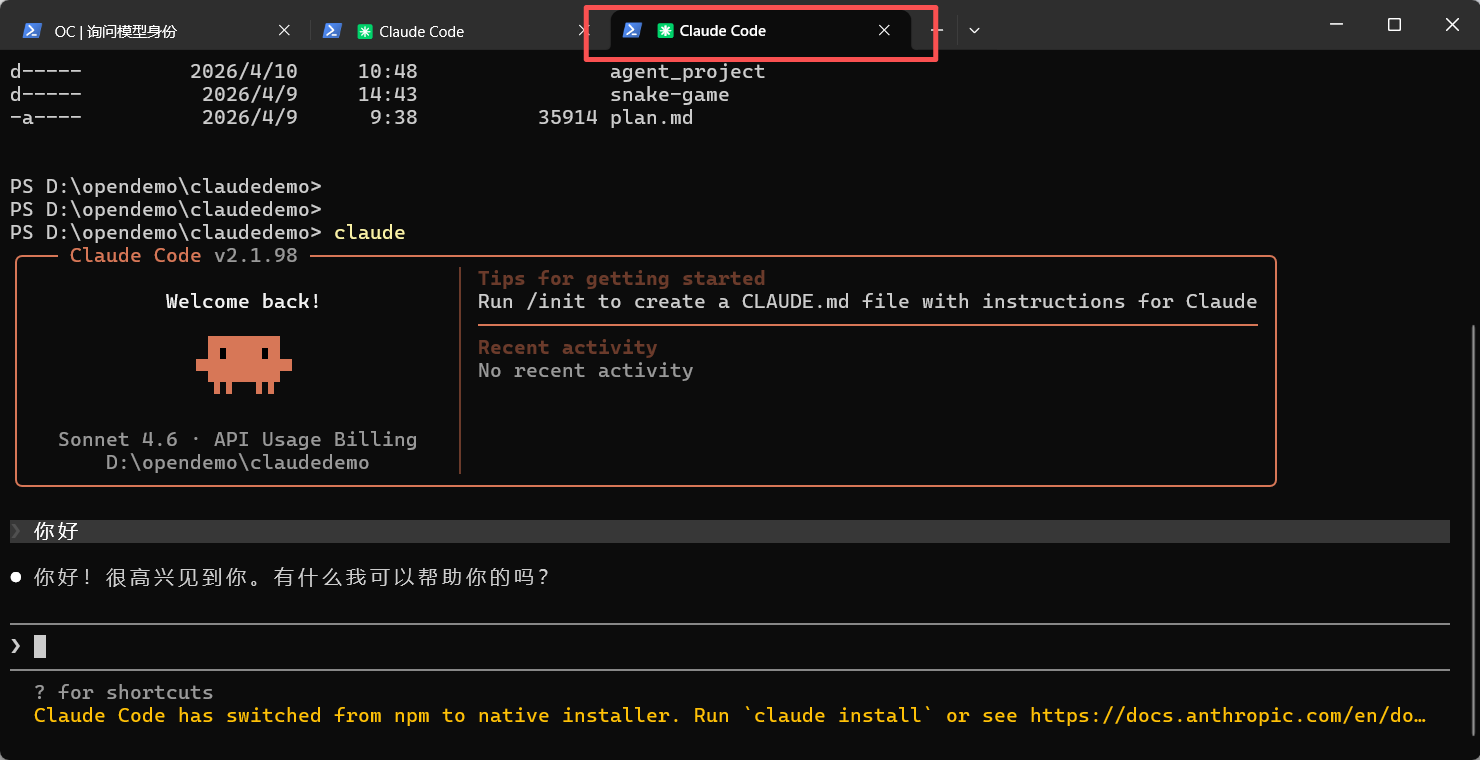
Task: Click the green Claude icon on the inactive Claude Code tab
Action: coord(365,31)
